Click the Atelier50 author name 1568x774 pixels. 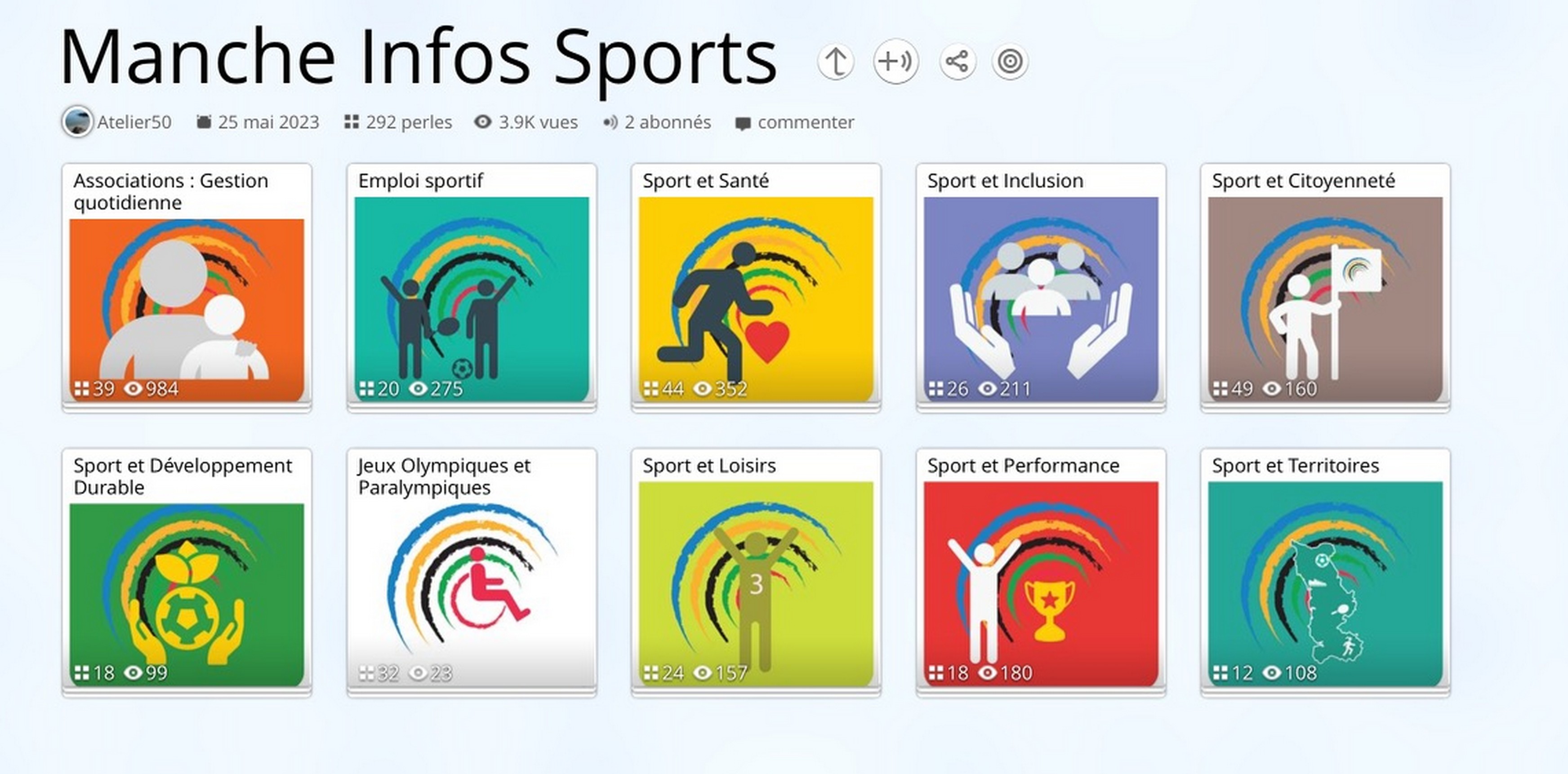134,122
